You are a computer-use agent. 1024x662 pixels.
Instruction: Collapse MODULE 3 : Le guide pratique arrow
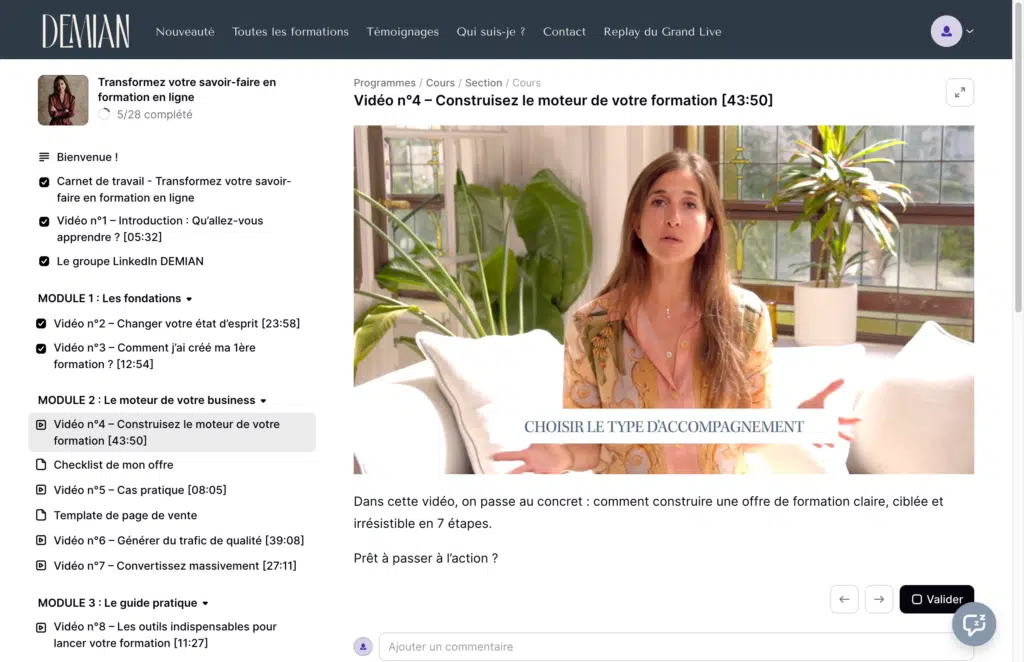tap(205, 603)
